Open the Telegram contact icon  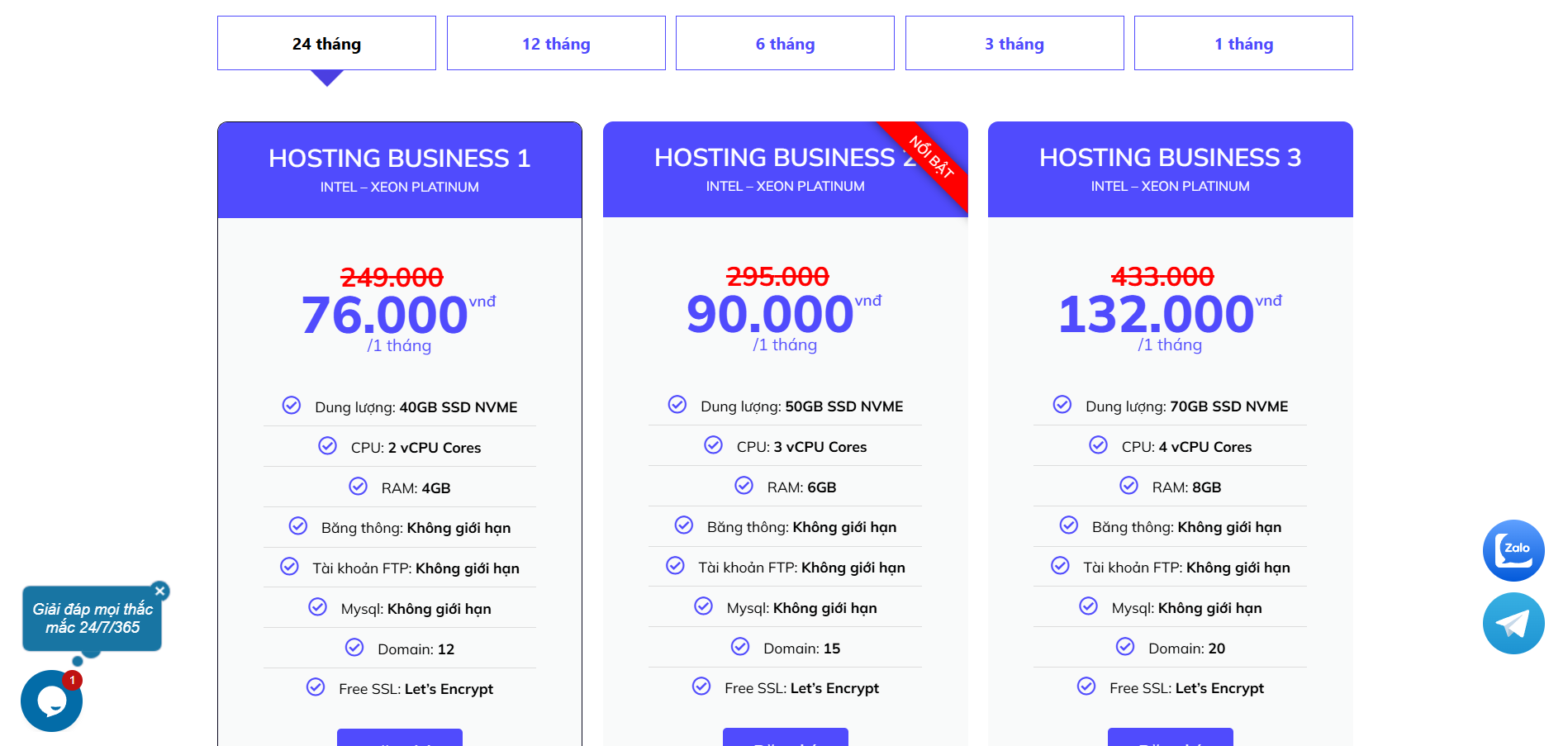coord(1513,623)
